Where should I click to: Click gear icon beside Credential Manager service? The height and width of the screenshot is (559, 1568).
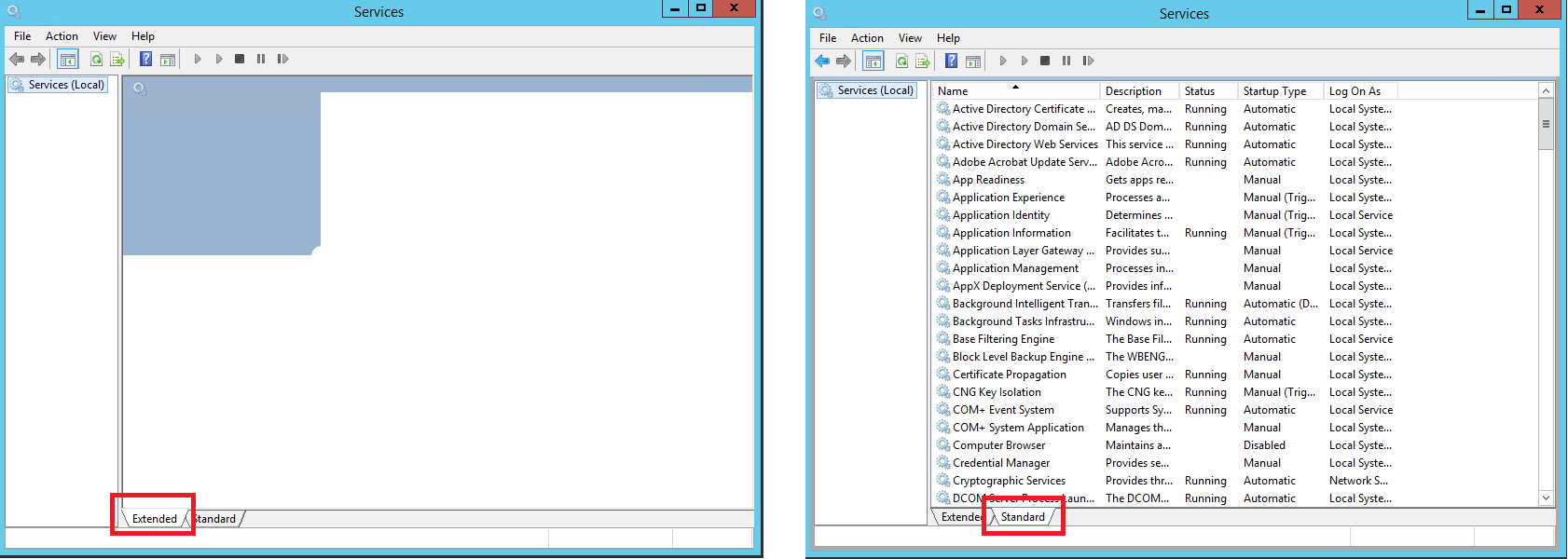pos(943,462)
